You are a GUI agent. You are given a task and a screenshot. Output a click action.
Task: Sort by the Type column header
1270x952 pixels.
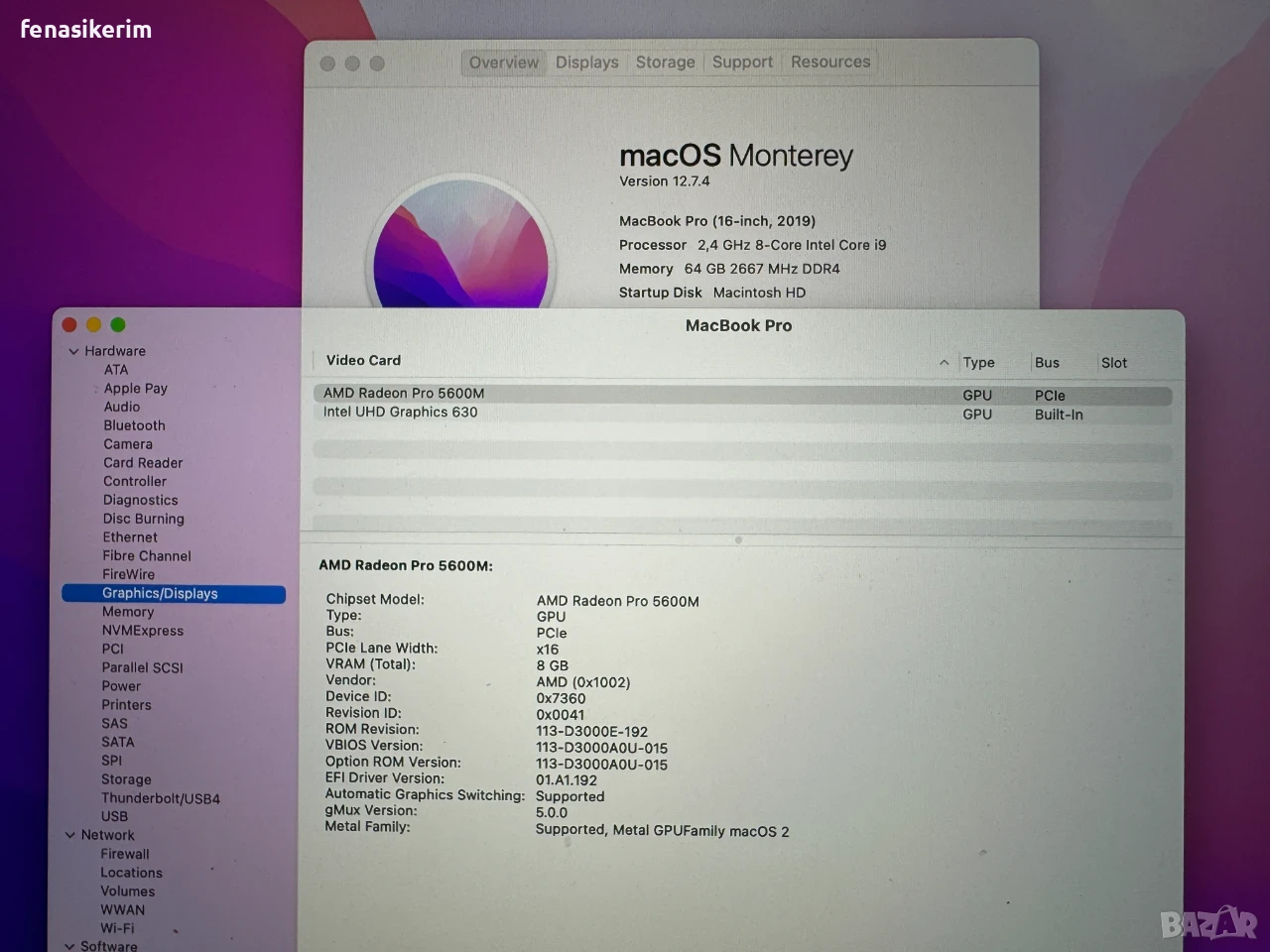(x=978, y=363)
